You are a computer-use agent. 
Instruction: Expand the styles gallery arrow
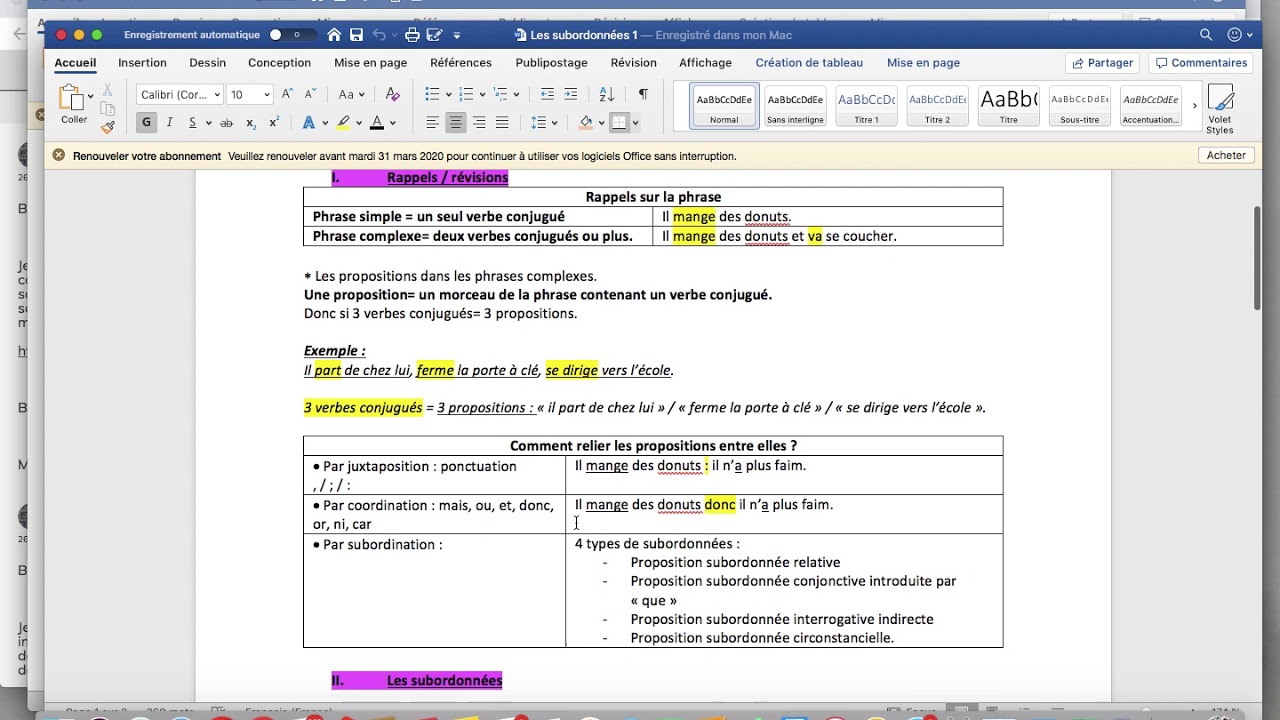click(1194, 106)
